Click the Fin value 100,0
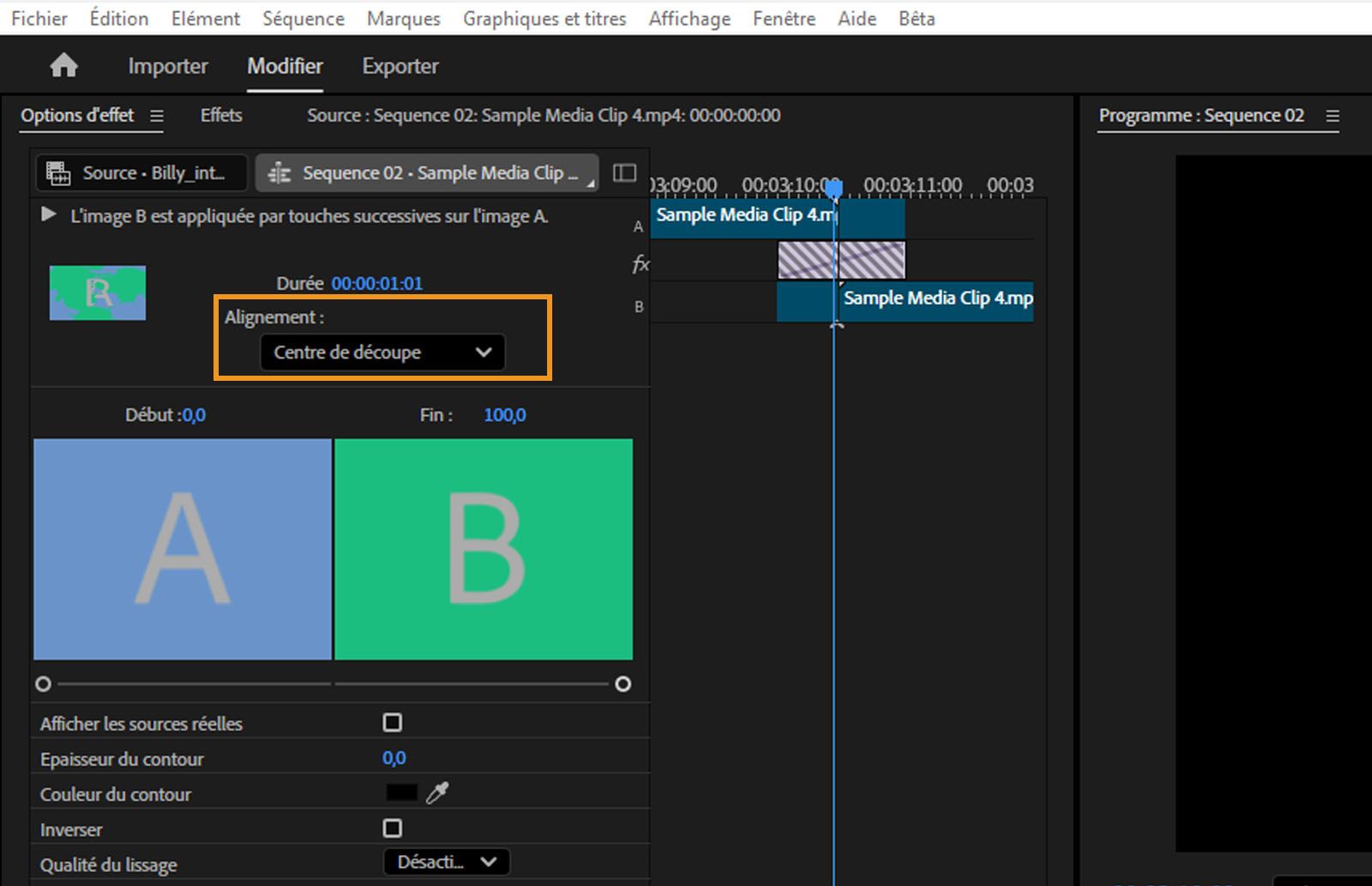 pos(505,415)
